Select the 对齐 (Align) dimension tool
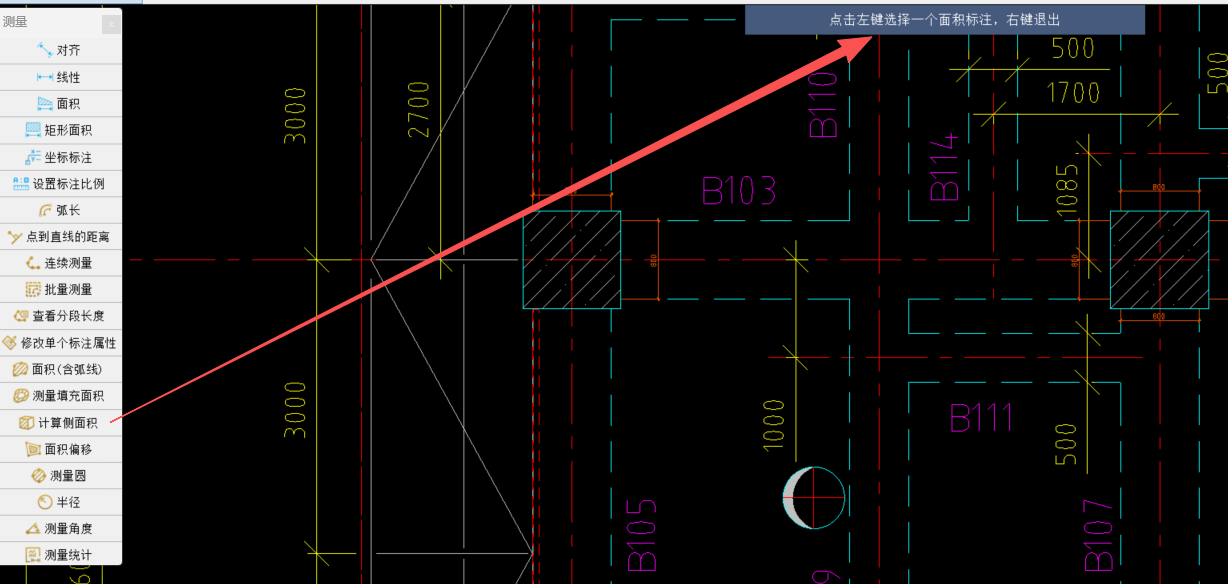Viewport: 1228px width, 584px height. click(x=60, y=50)
